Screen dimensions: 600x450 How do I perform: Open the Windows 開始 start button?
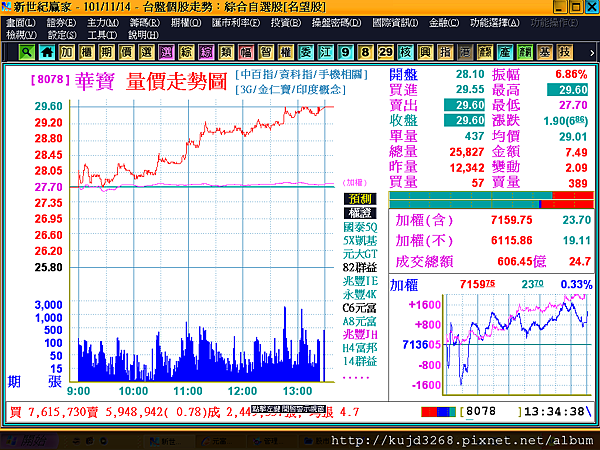click(29, 441)
